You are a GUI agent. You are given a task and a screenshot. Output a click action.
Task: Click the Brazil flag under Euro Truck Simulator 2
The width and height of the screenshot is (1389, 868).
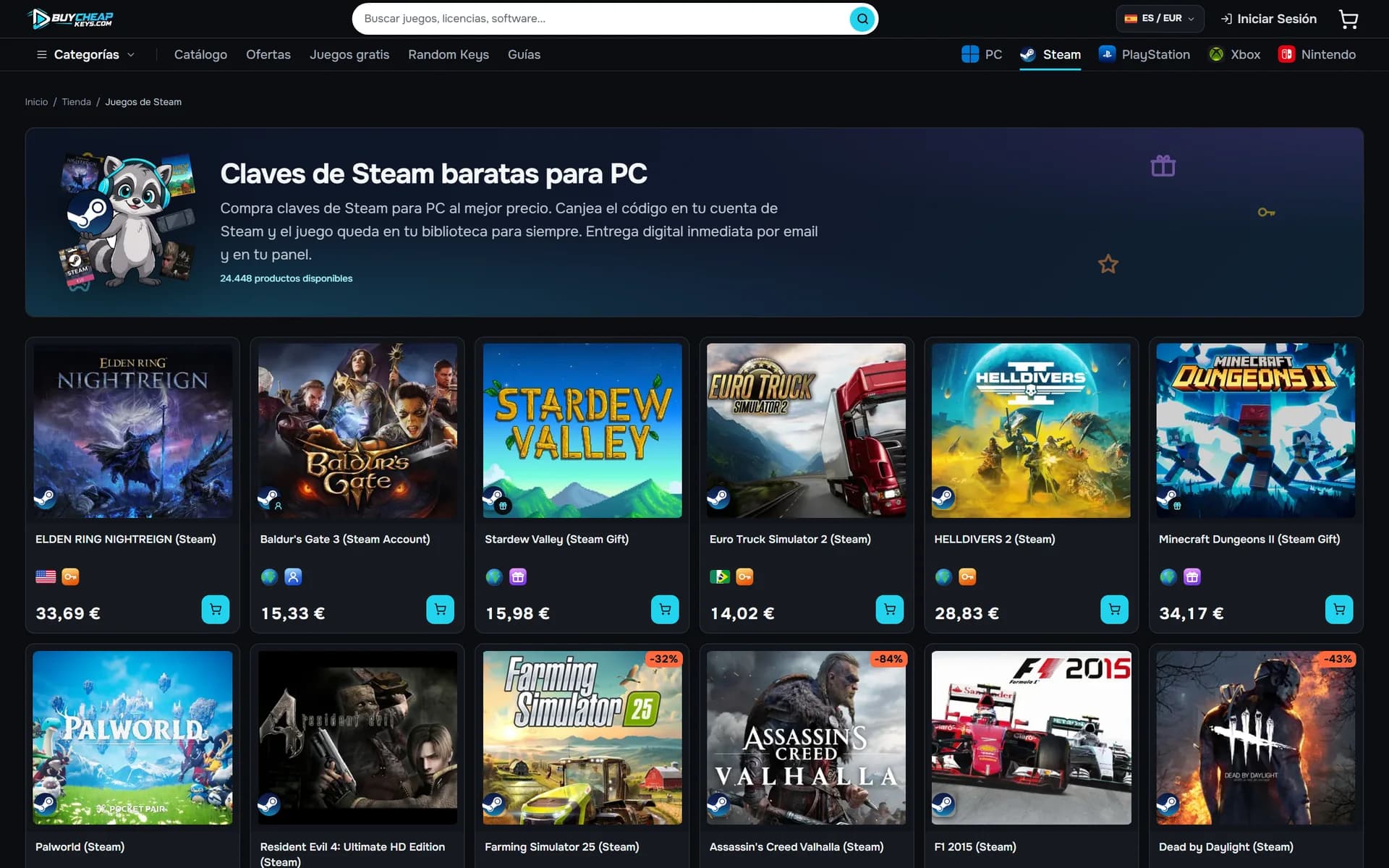click(x=720, y=576)
